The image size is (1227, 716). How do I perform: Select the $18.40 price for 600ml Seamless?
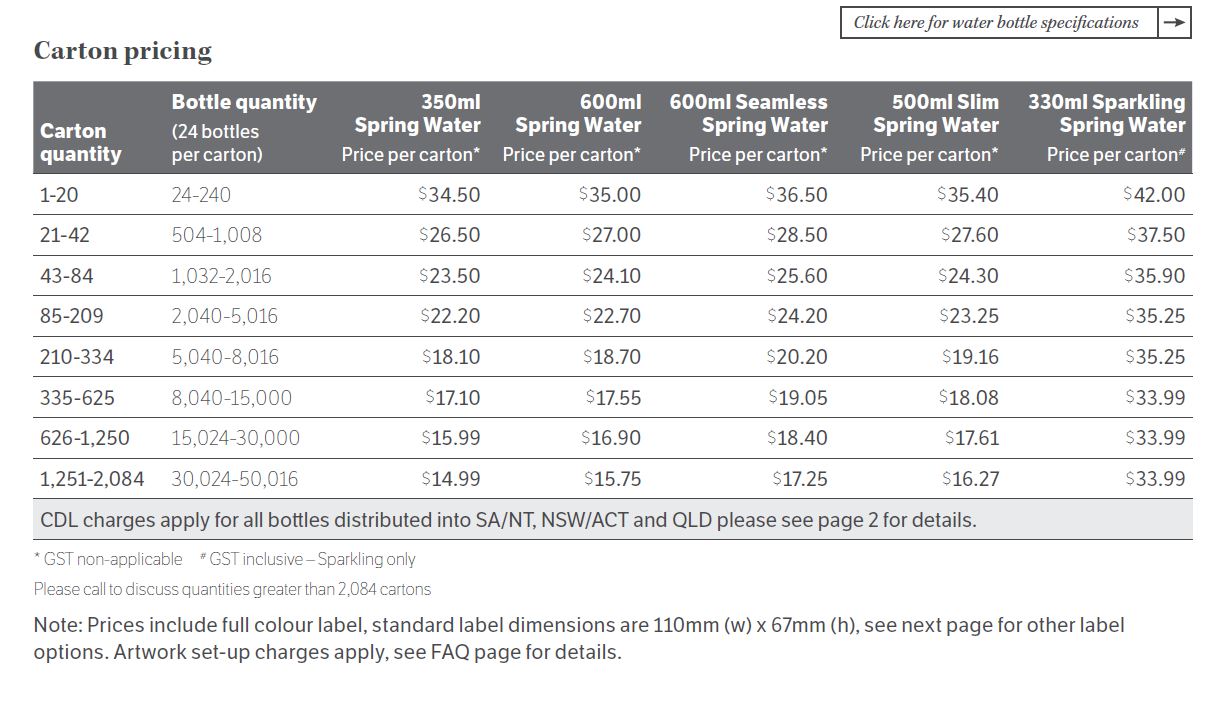tap(797, 438)
